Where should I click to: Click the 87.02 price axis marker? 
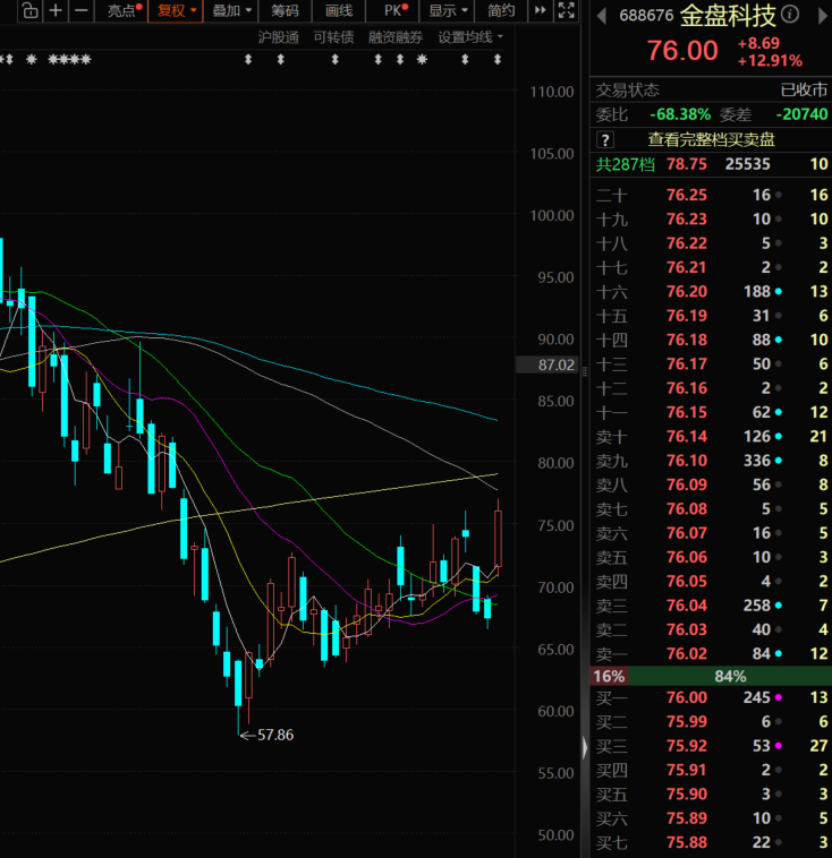(547, 364)
